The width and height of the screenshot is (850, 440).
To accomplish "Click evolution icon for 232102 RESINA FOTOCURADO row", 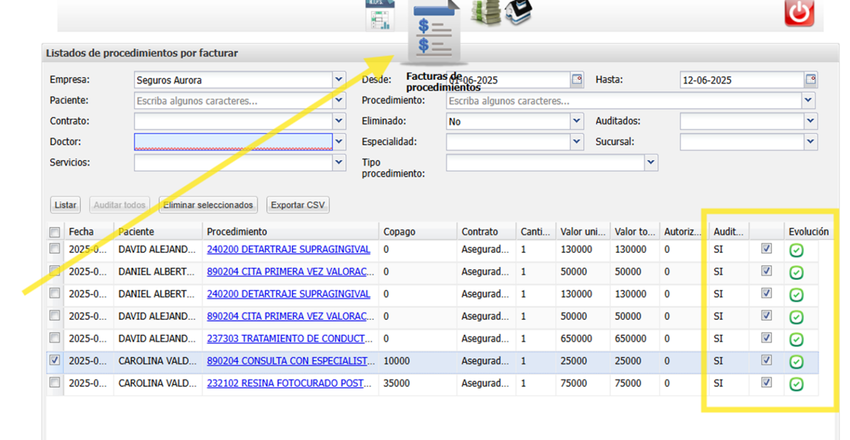I will tap(796, 383).
